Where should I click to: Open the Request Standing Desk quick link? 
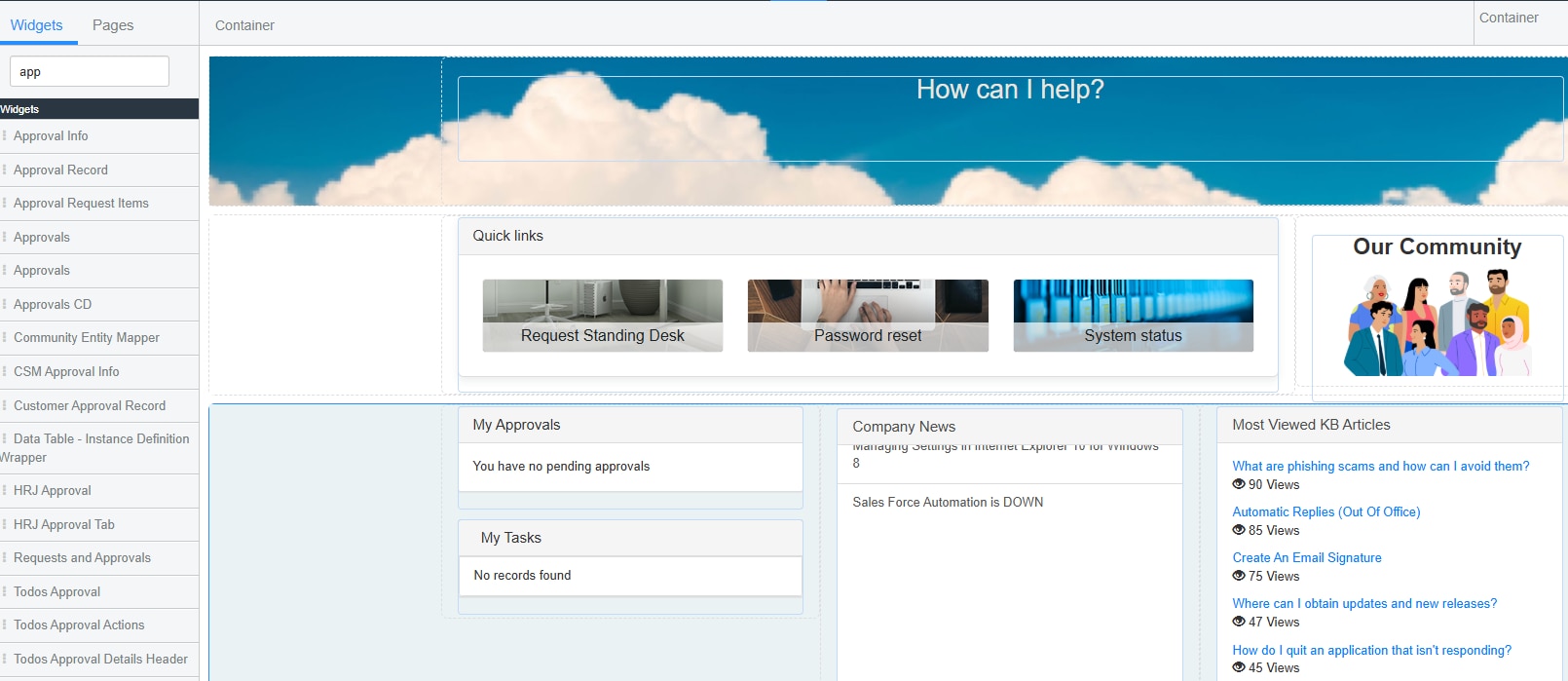tap(602, 316)
